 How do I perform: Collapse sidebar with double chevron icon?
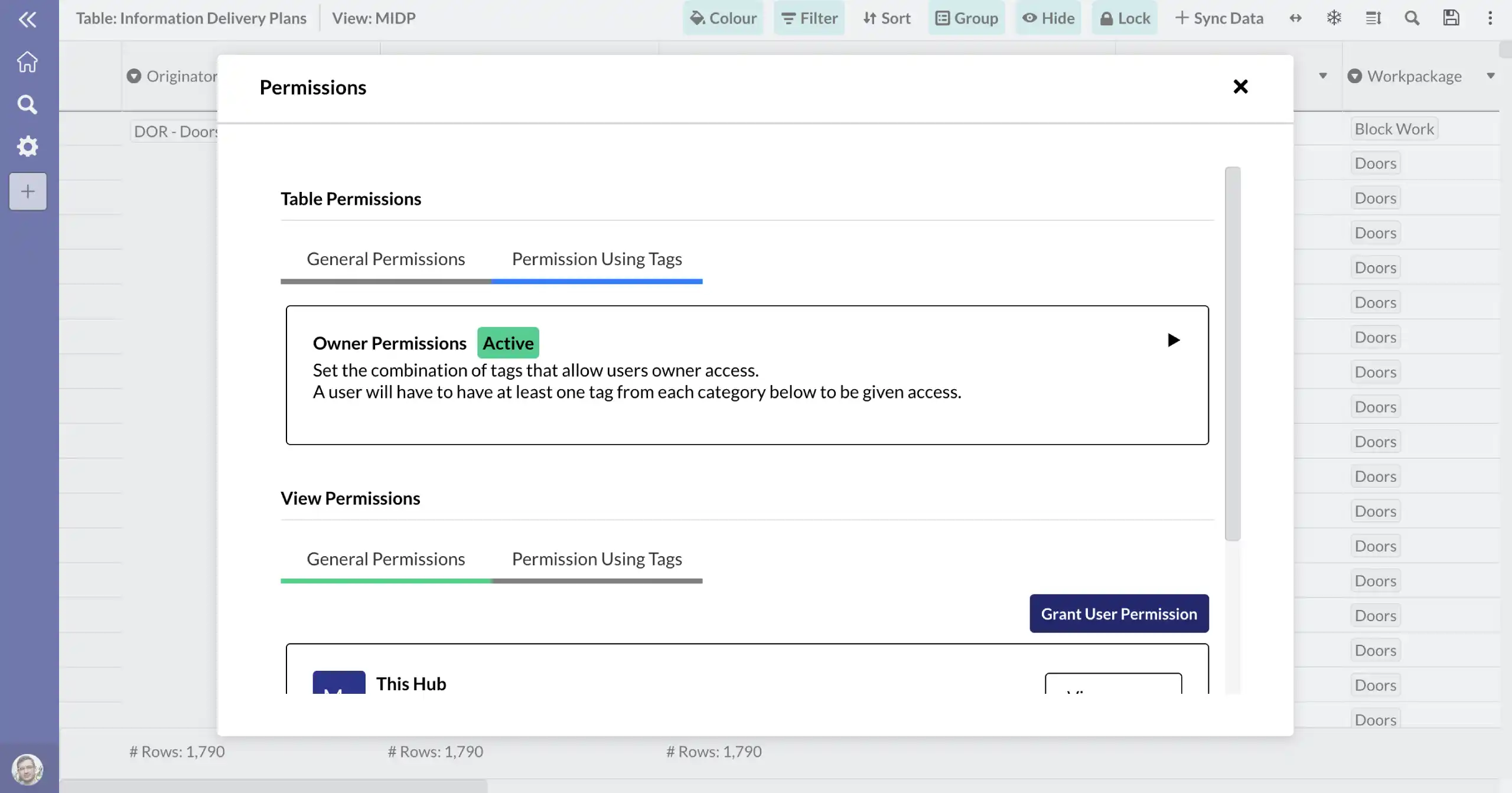coord(27,19)
